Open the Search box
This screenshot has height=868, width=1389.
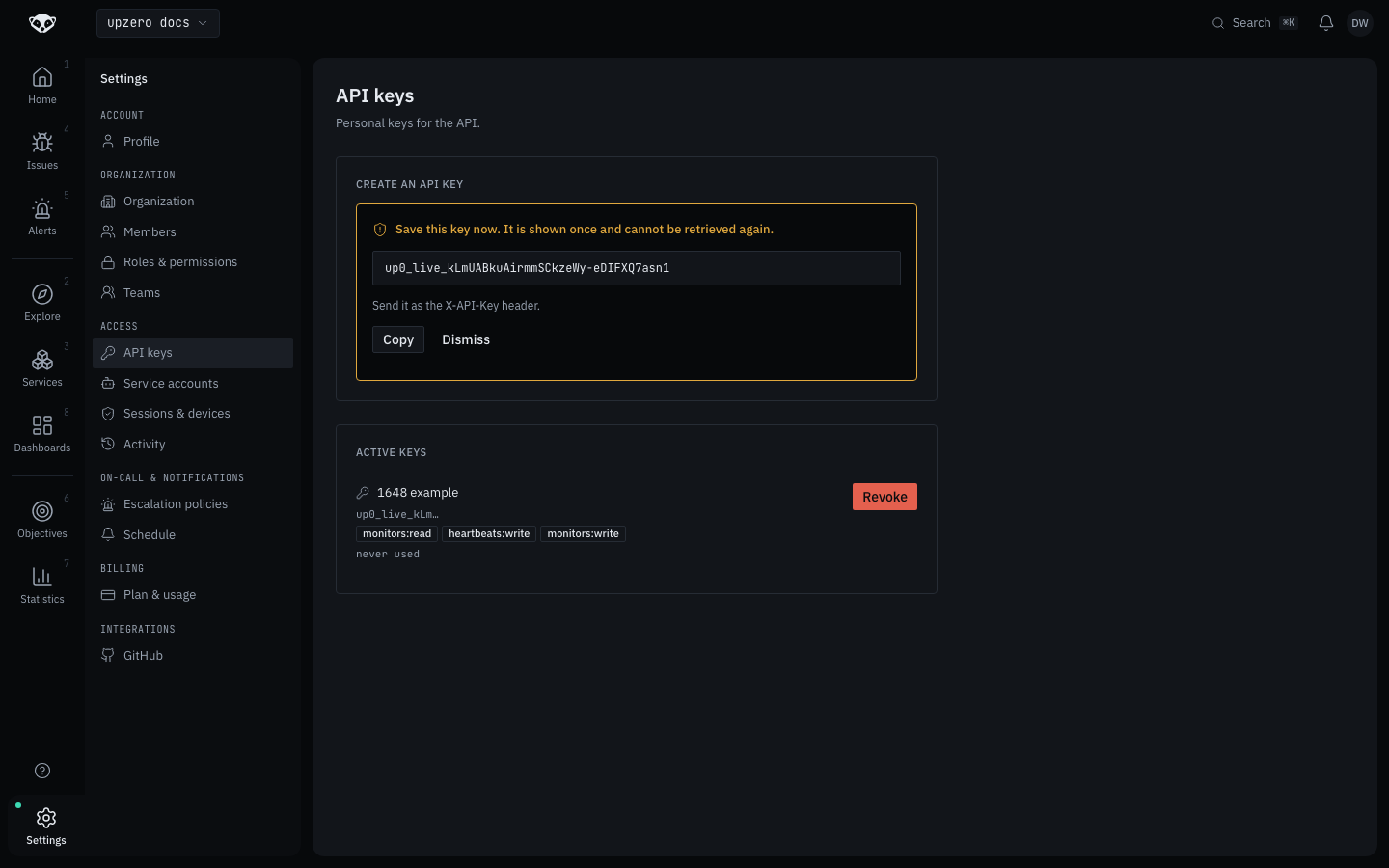pyautogui.click(x=1255, y=23)
